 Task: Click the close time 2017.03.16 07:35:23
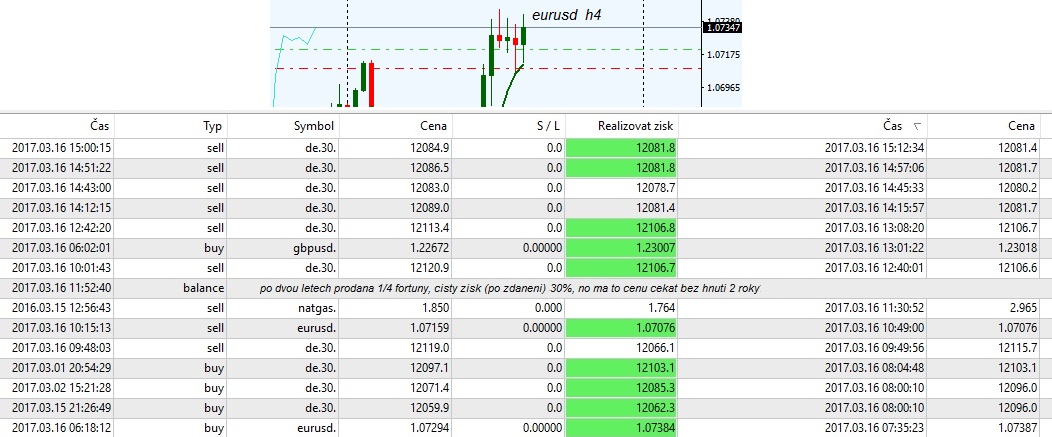(874, 428)
